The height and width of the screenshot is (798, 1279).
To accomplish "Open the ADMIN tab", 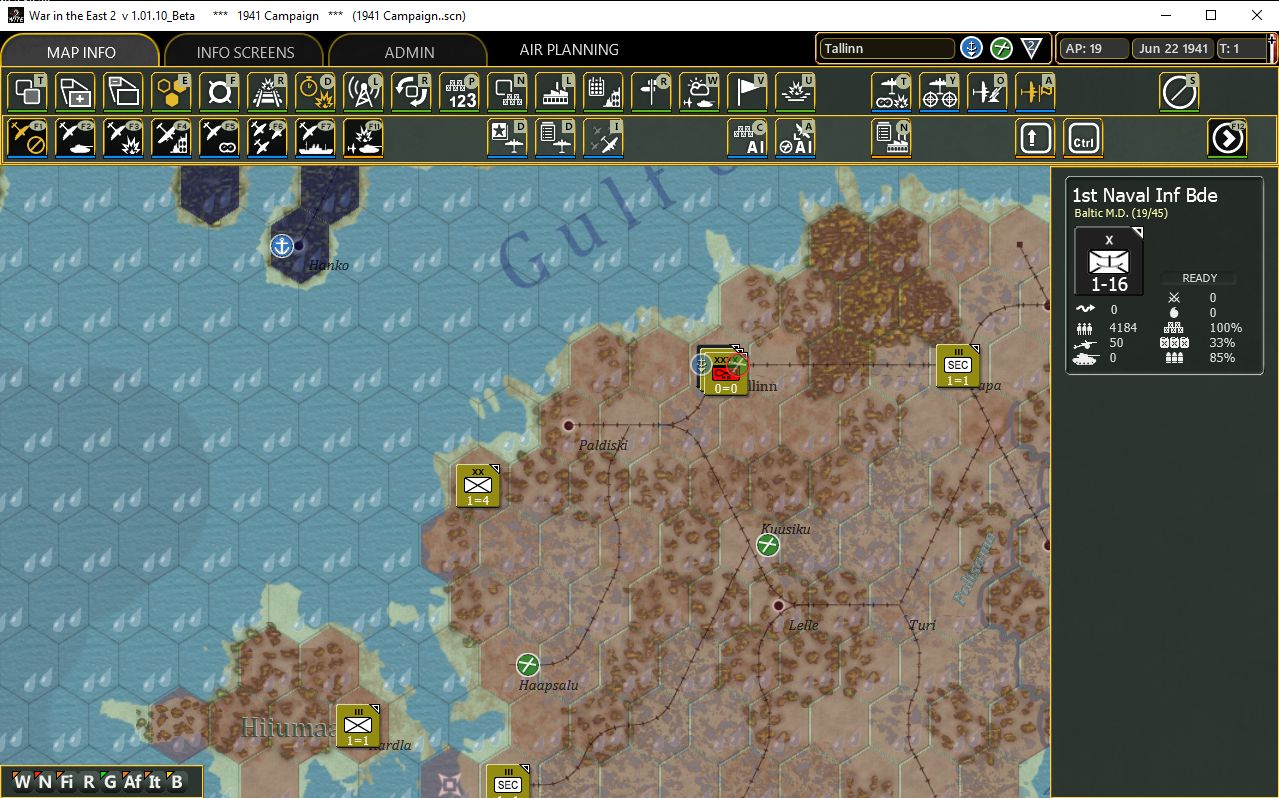I will [409, 51].
